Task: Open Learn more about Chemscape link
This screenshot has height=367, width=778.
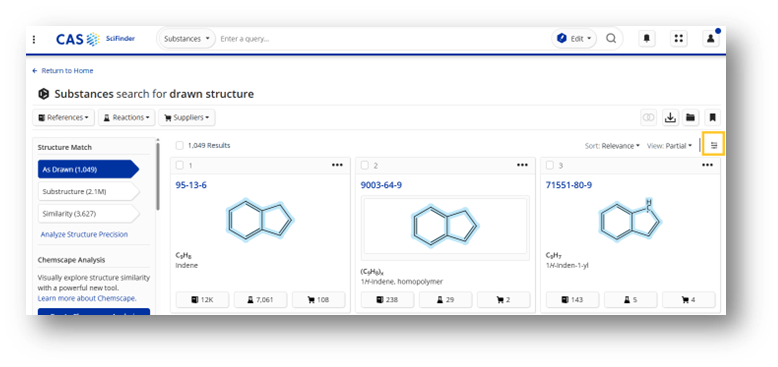Action: point(87,298)
